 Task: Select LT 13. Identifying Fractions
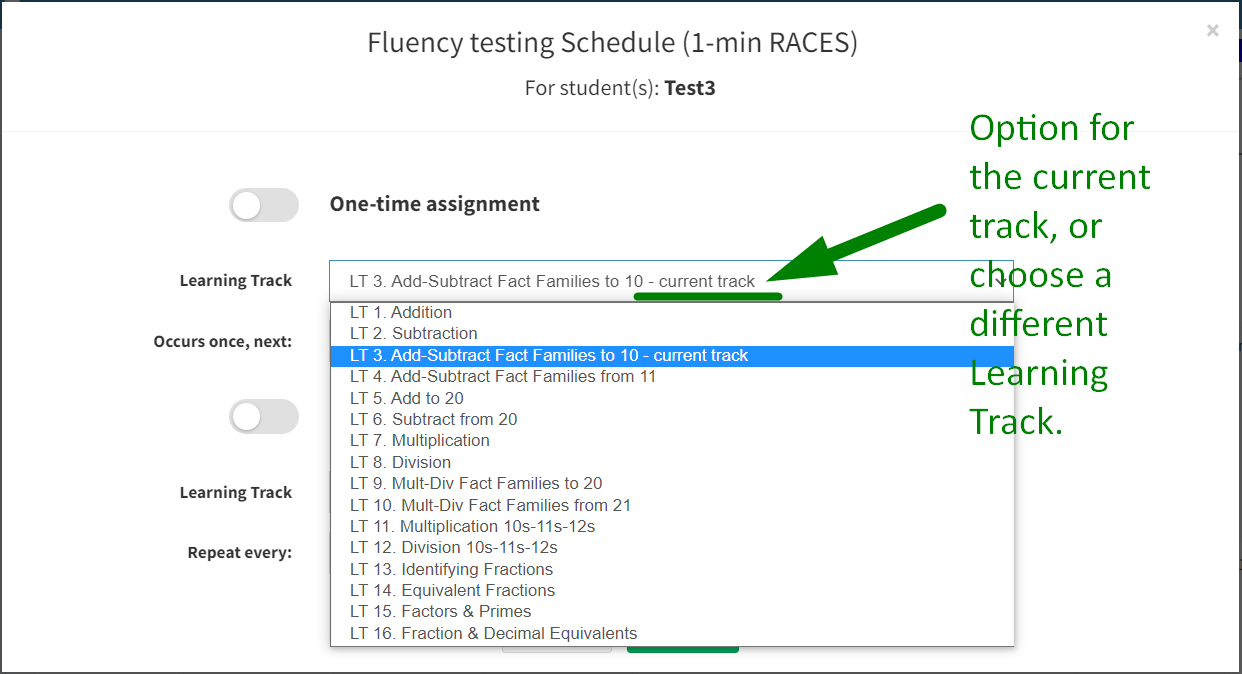click(x=452, y=570)
